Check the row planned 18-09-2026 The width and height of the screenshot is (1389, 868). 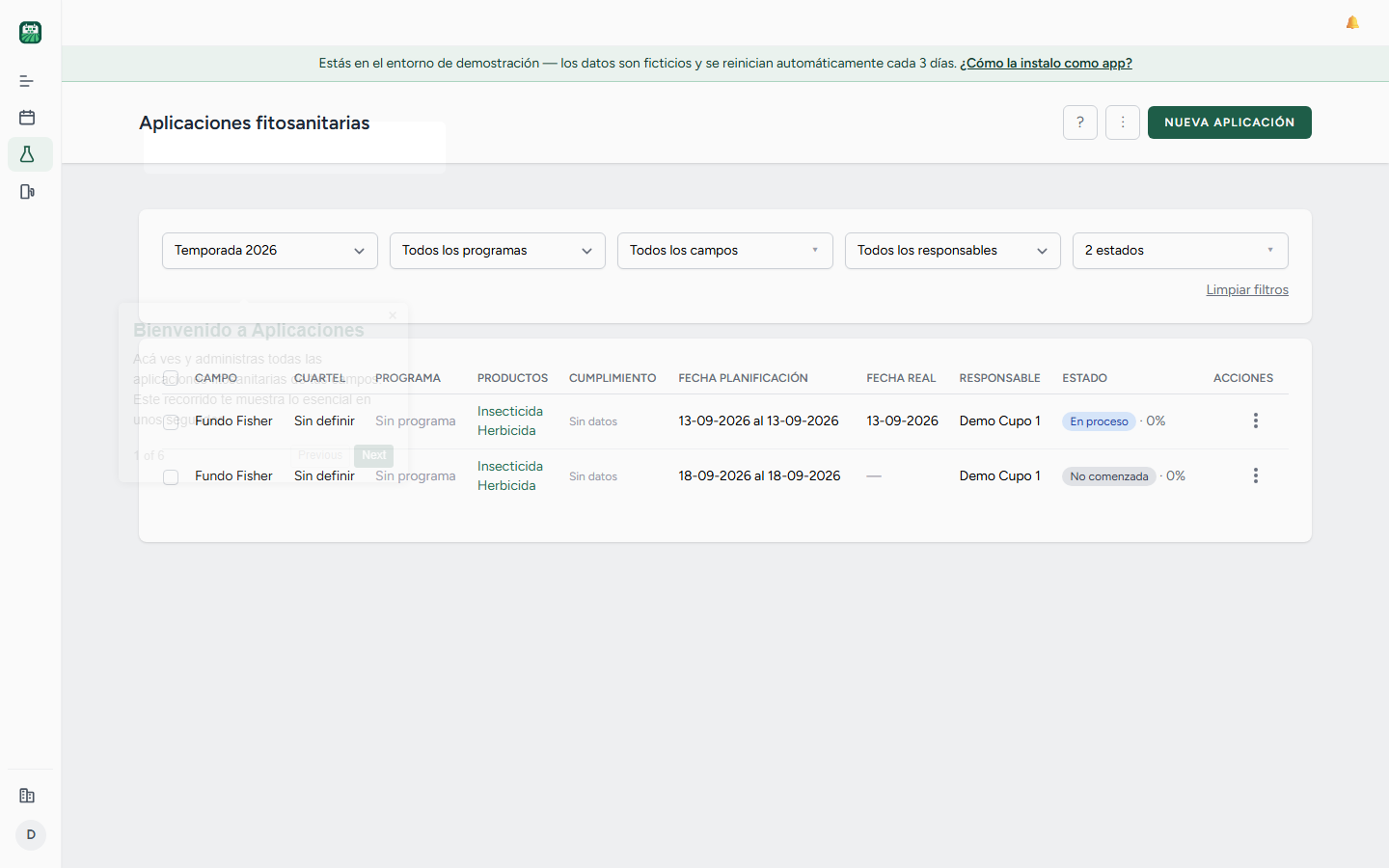171,476
